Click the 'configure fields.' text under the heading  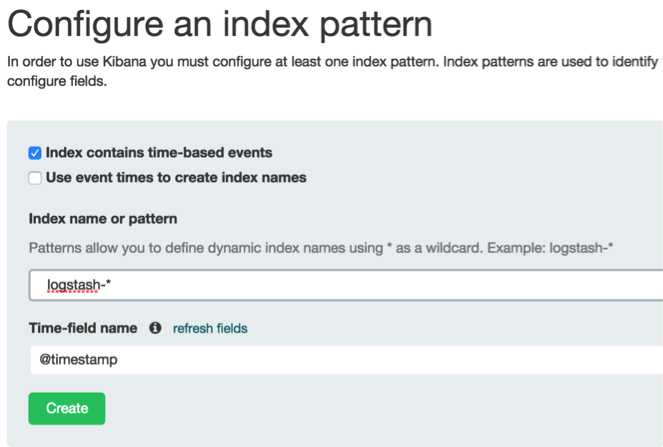[x=57, y=81]
